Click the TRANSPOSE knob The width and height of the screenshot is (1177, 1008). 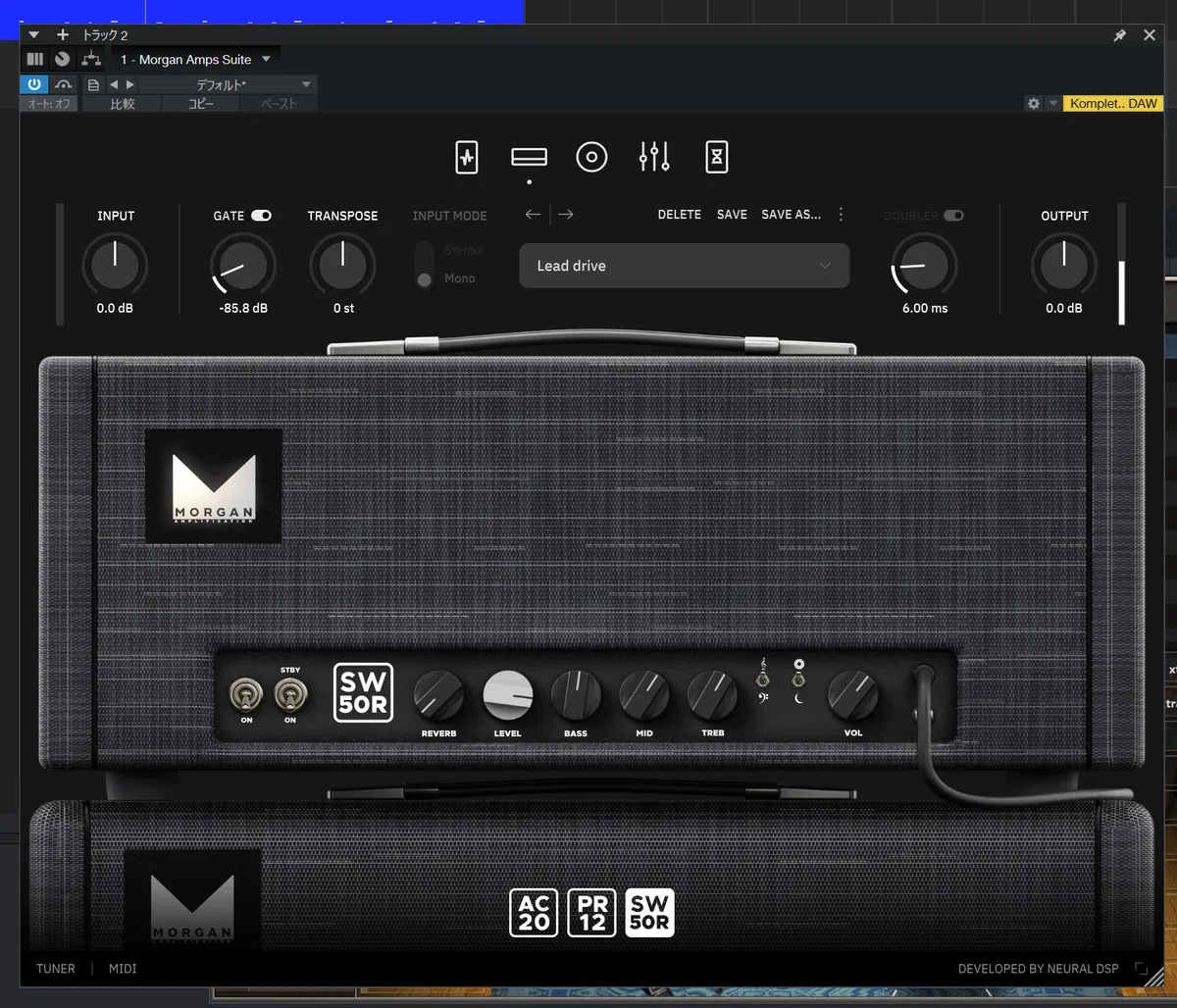[343, 265]
